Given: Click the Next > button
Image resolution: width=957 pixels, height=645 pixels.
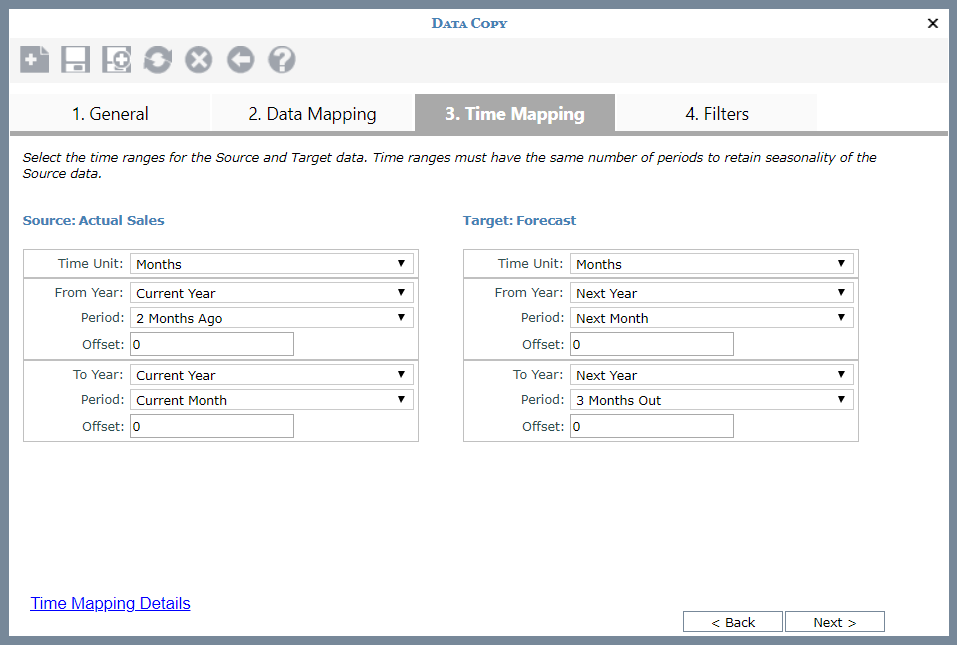Looking at the screenshot, I should (834, 622).
